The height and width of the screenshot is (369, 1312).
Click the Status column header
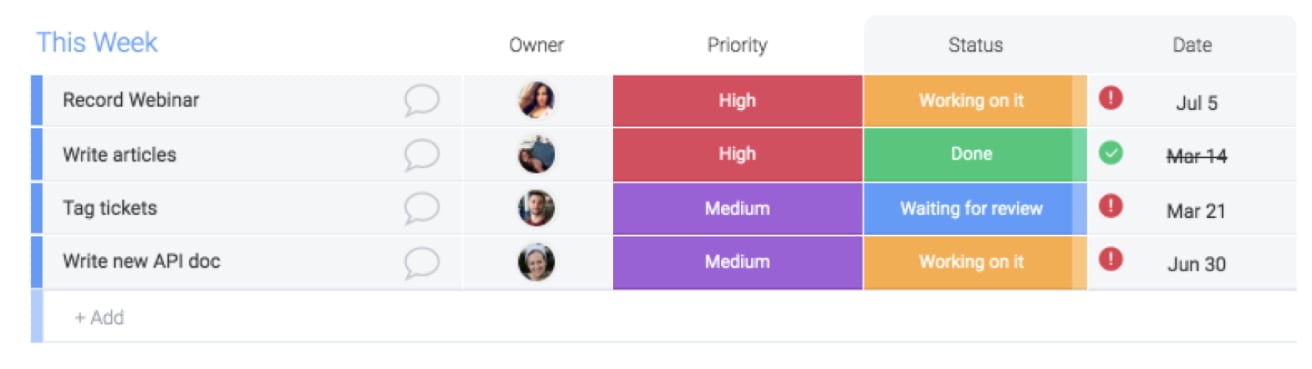975,45
